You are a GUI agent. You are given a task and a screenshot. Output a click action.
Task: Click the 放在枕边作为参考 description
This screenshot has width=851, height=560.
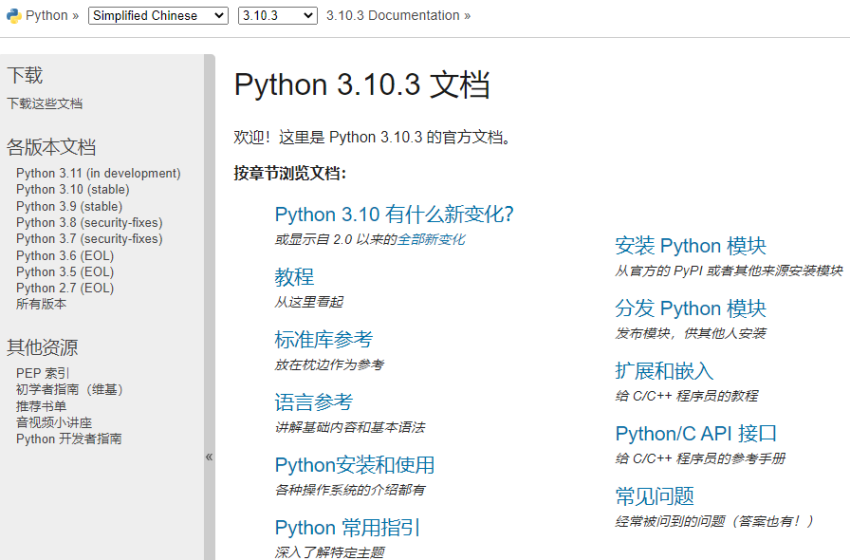point(329,365)
